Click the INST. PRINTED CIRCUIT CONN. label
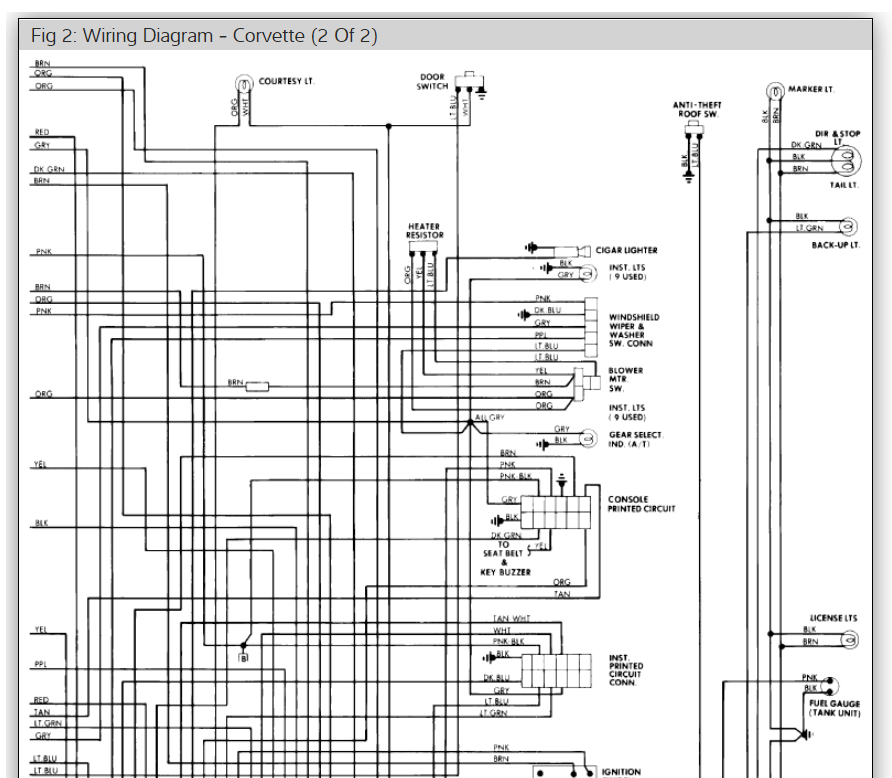The width and height of the screenshot is (892, 778). point(626,670)
